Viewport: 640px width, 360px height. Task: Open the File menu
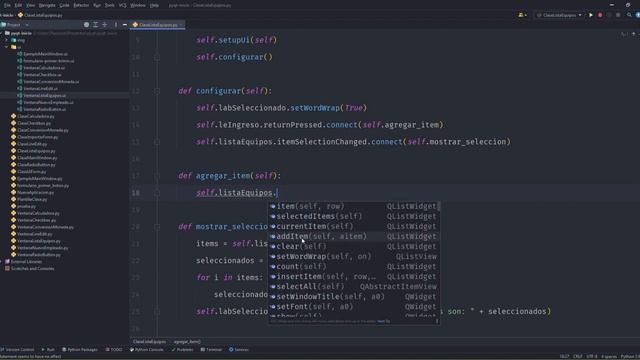pos(7,5)
